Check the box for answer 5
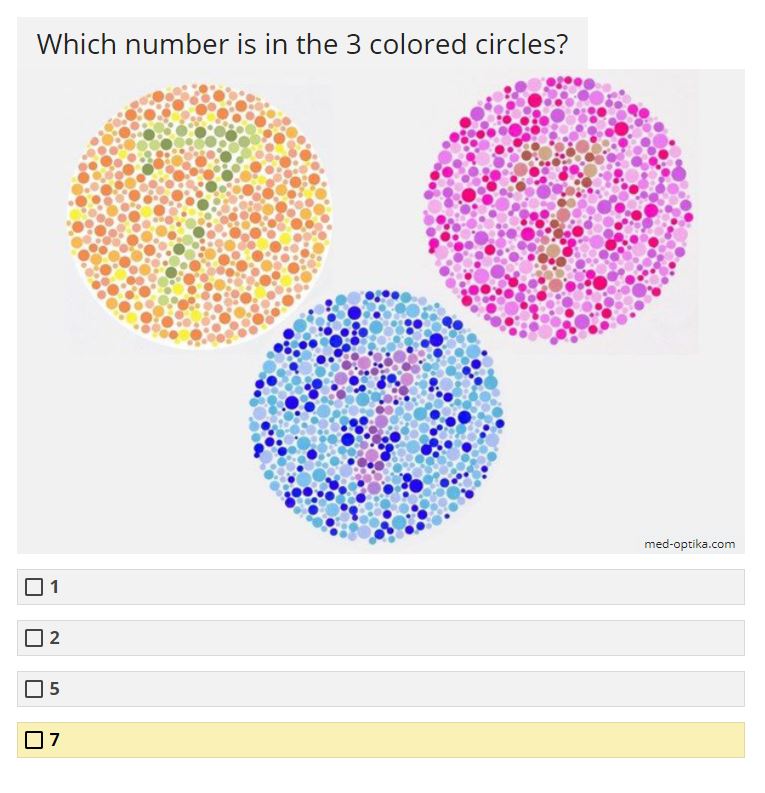Viewport: 765px width, 793px height. (34, 689)
